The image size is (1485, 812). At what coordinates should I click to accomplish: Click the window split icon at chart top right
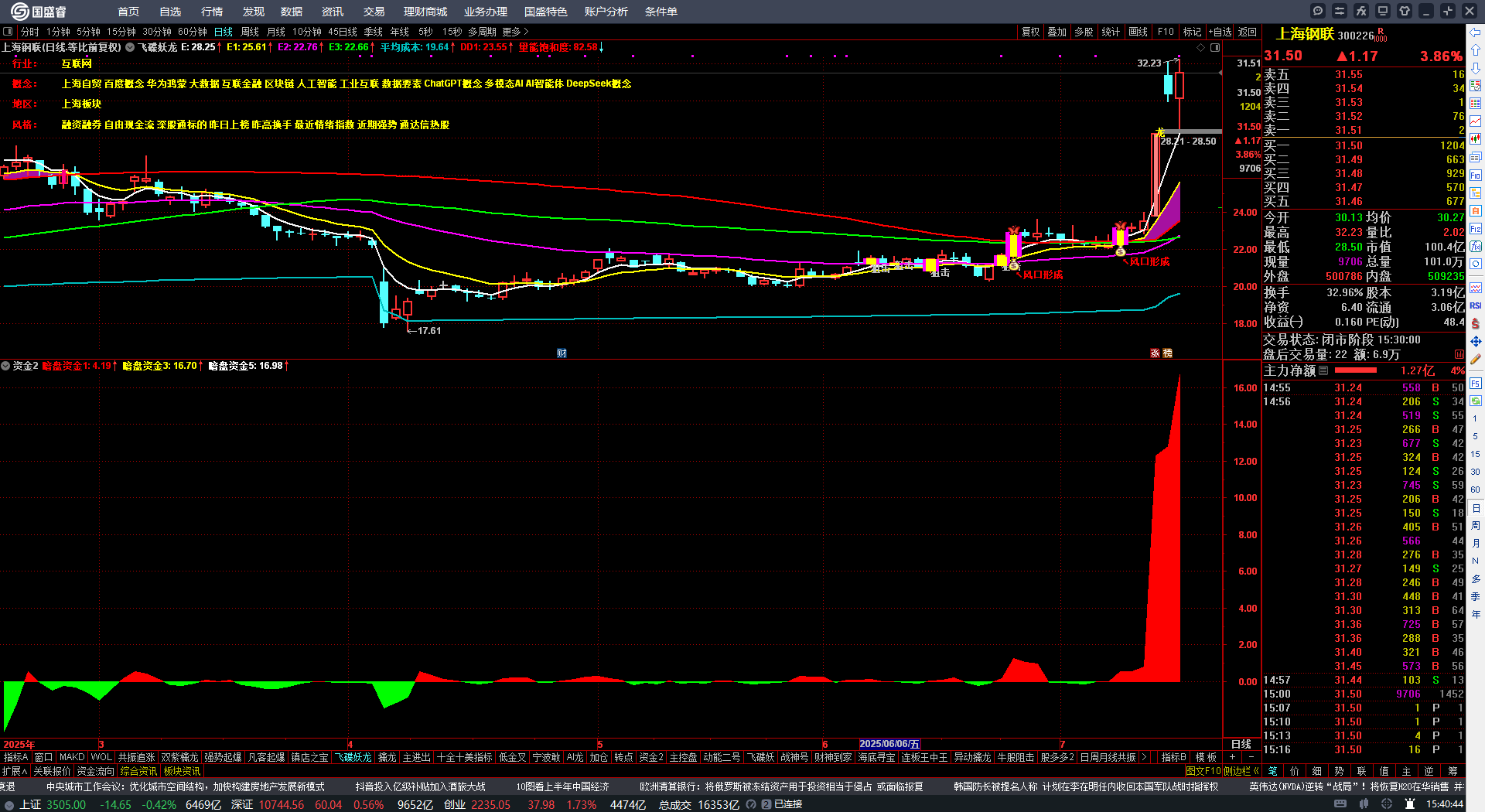click(x=1215, y=47)
